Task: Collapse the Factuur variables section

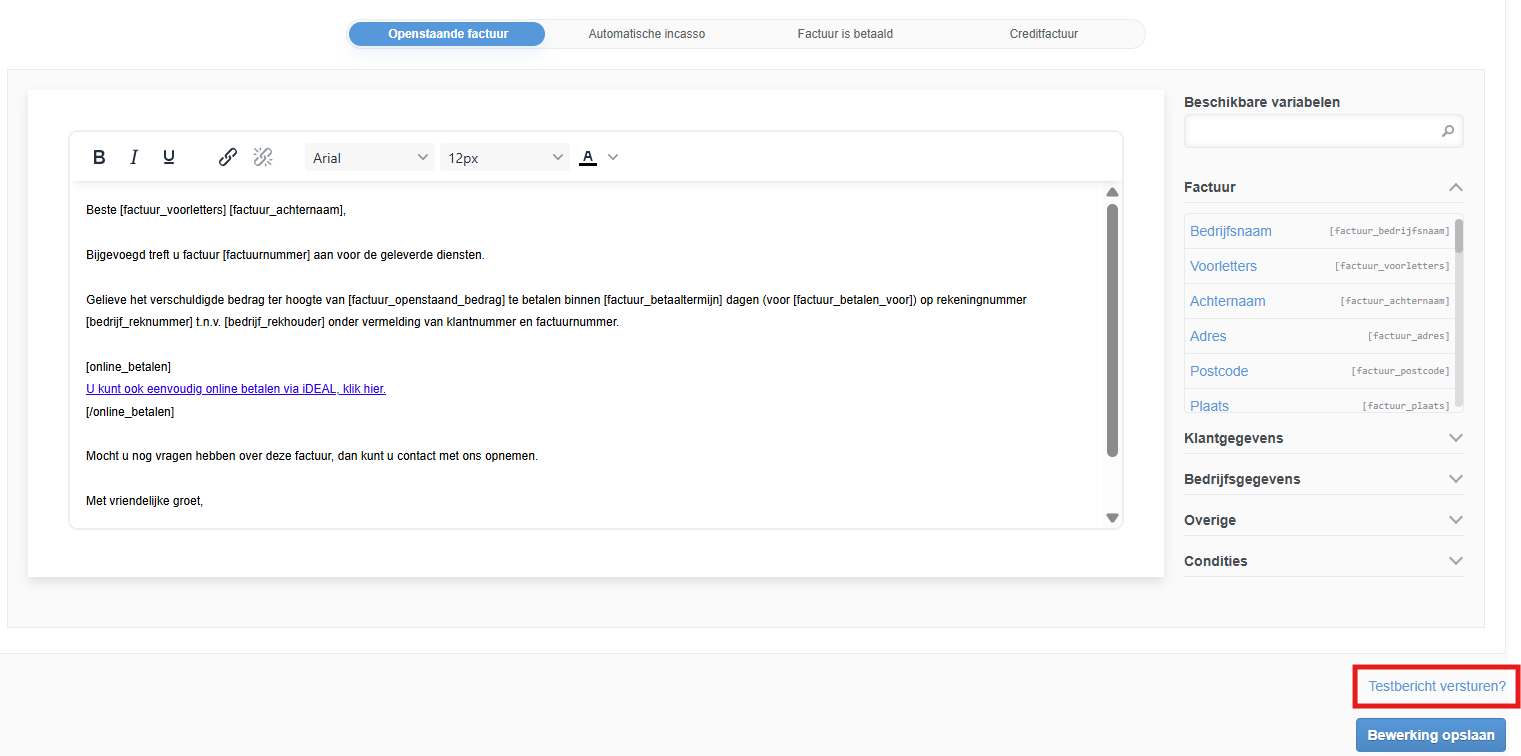Action: [x=1455, y=188]
